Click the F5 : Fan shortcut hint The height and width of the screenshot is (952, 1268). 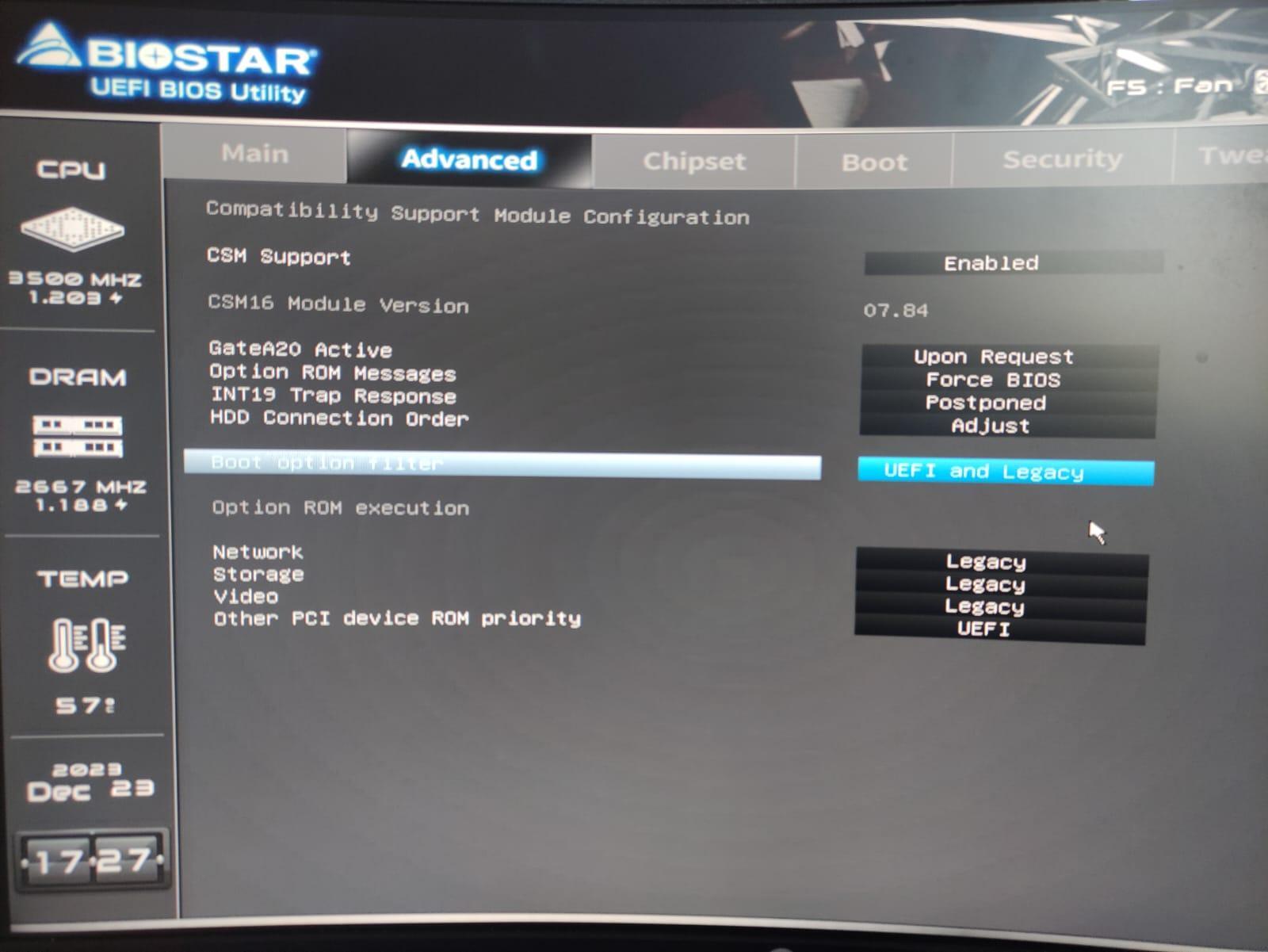pyautogui.click(x=1171, y=86)
